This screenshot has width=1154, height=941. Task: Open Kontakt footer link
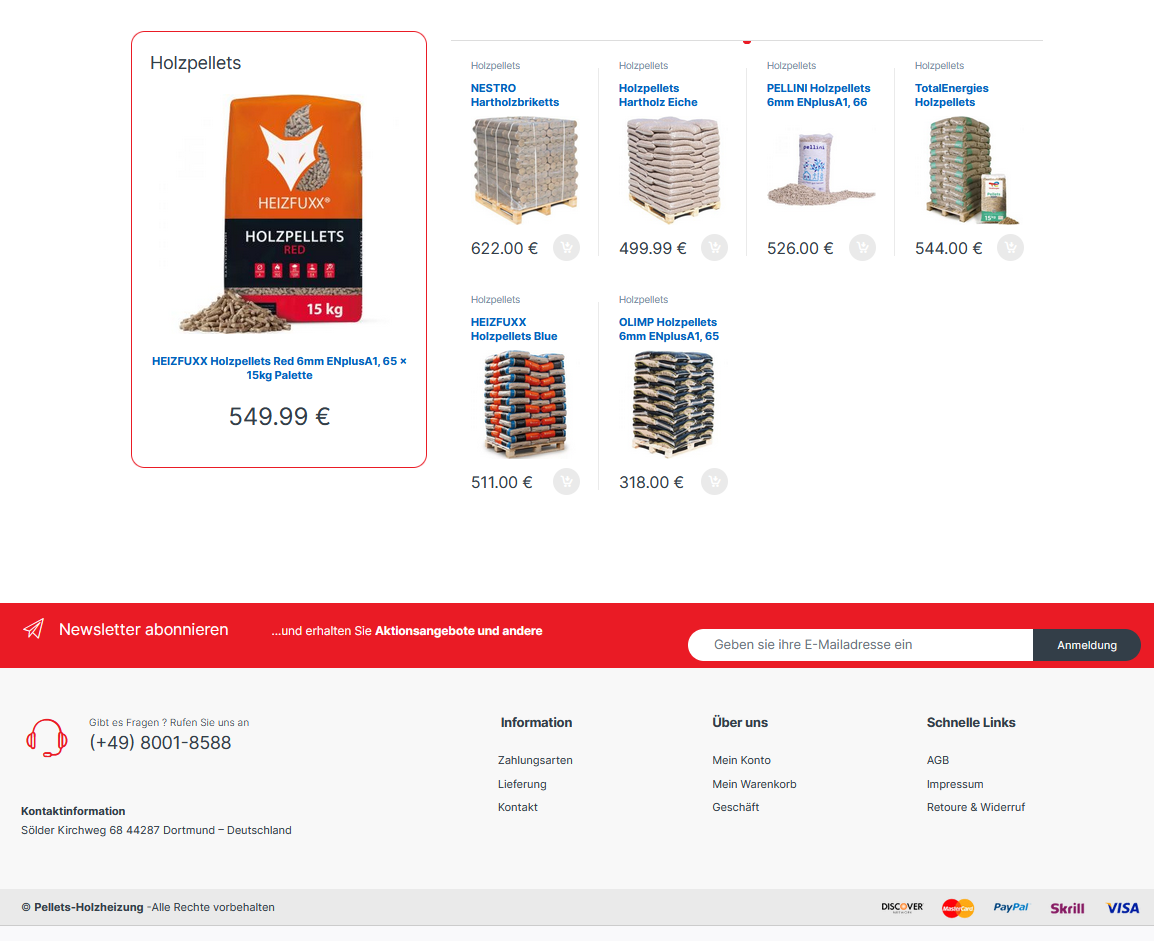(517, 807)
